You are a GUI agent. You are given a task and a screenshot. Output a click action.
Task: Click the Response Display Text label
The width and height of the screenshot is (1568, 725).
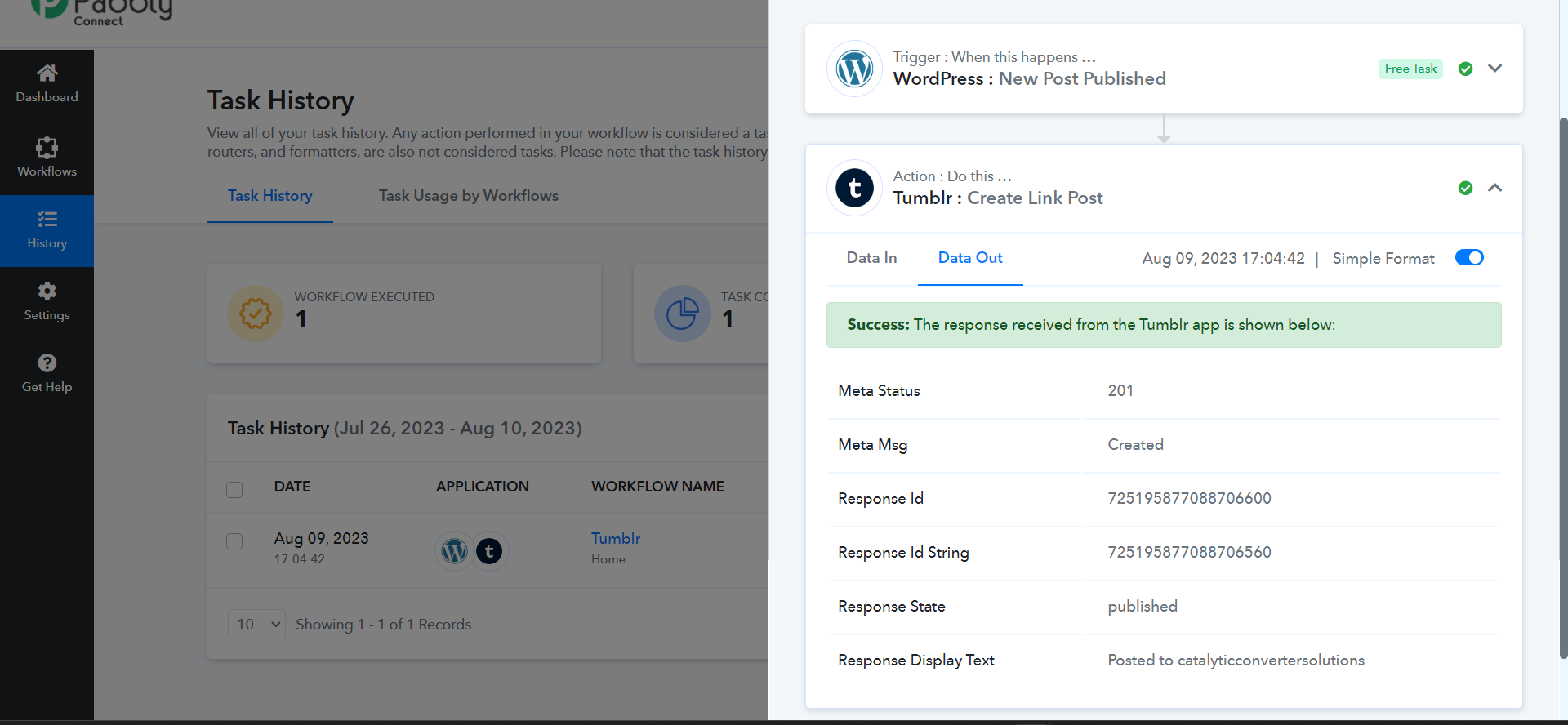click(x=915, y=660)
